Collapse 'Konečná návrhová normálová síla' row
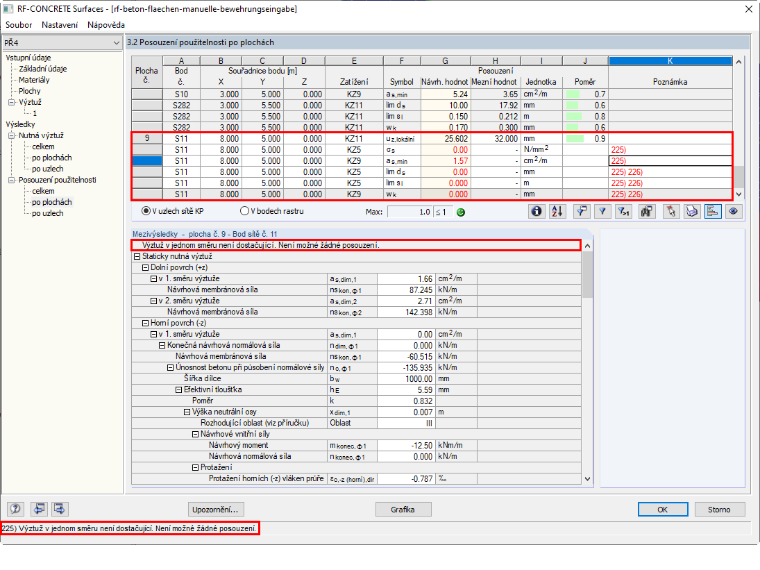760x570 pixels. click(x=162, y=345)
